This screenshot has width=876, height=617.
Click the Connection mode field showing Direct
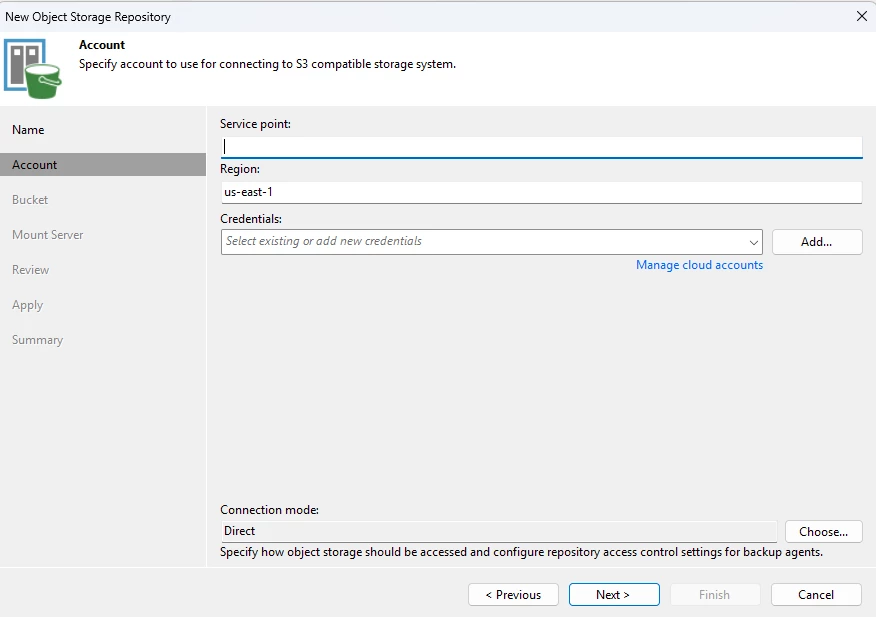498,531
